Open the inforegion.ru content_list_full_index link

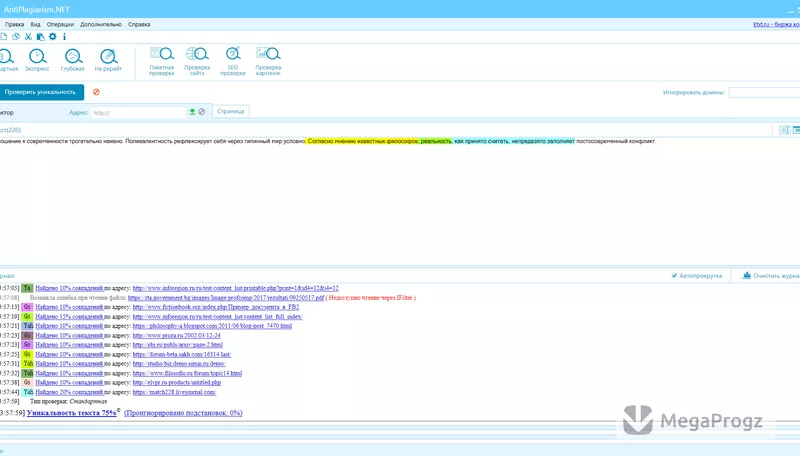tap(217, 317)
